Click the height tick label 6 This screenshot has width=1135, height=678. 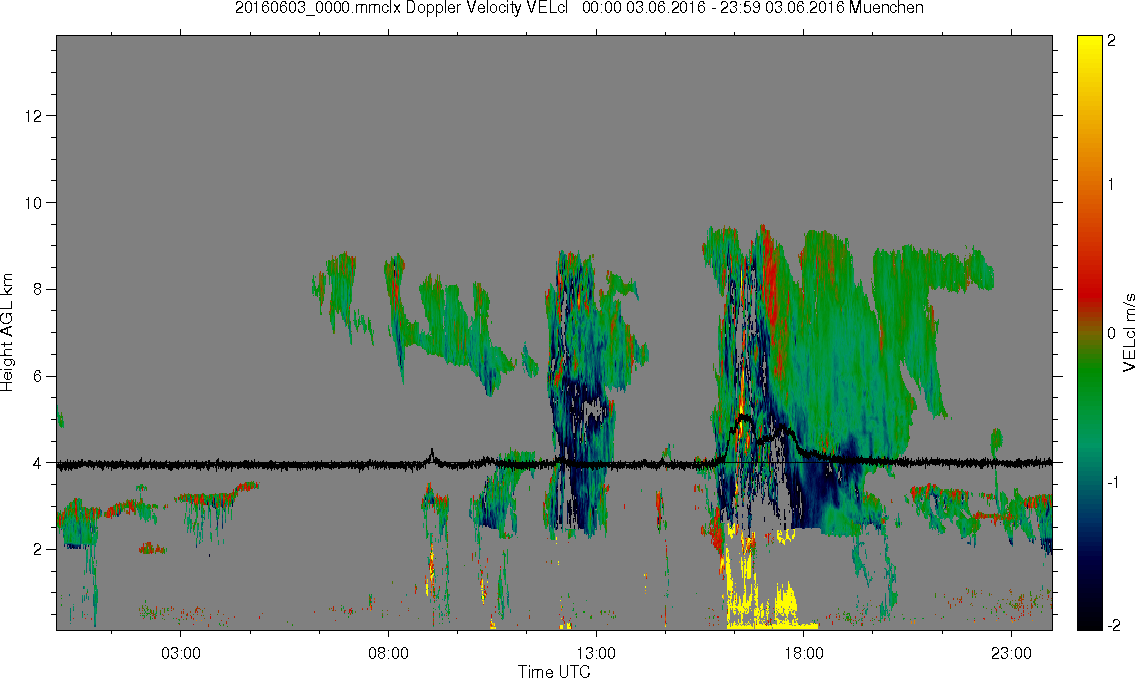(x=38, y=376)
